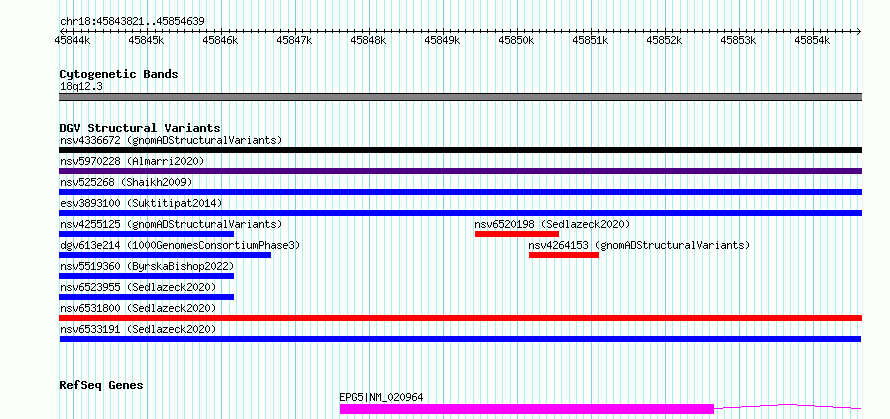Click the blue nsv5519360 variant bar
890x419 pixels.
coord(146,276)
